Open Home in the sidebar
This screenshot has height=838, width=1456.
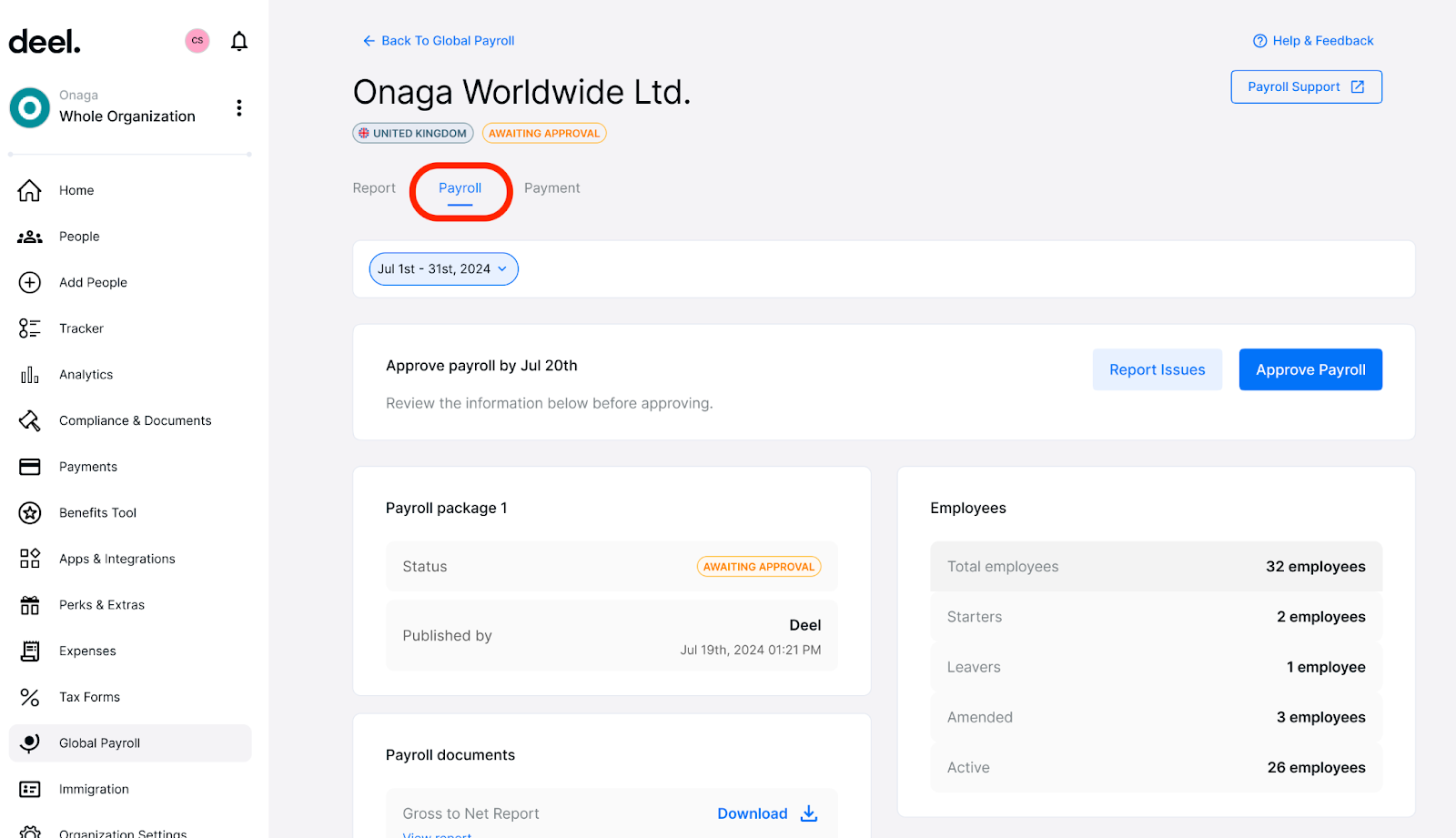click(x=130, y=190)
